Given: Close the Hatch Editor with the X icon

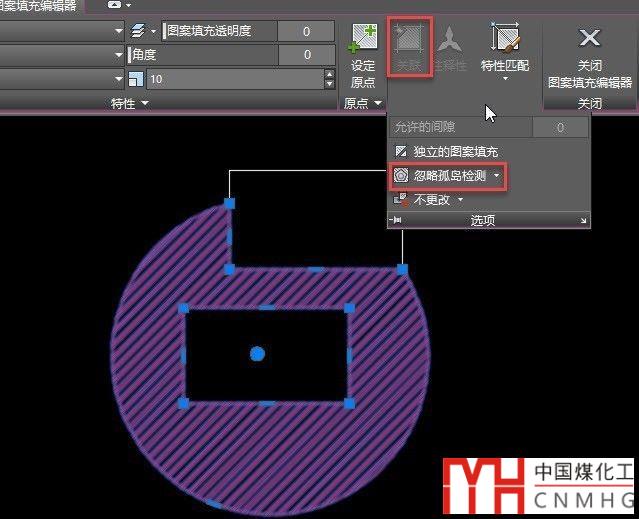Looking at the screenshot, I should [590, 38].
